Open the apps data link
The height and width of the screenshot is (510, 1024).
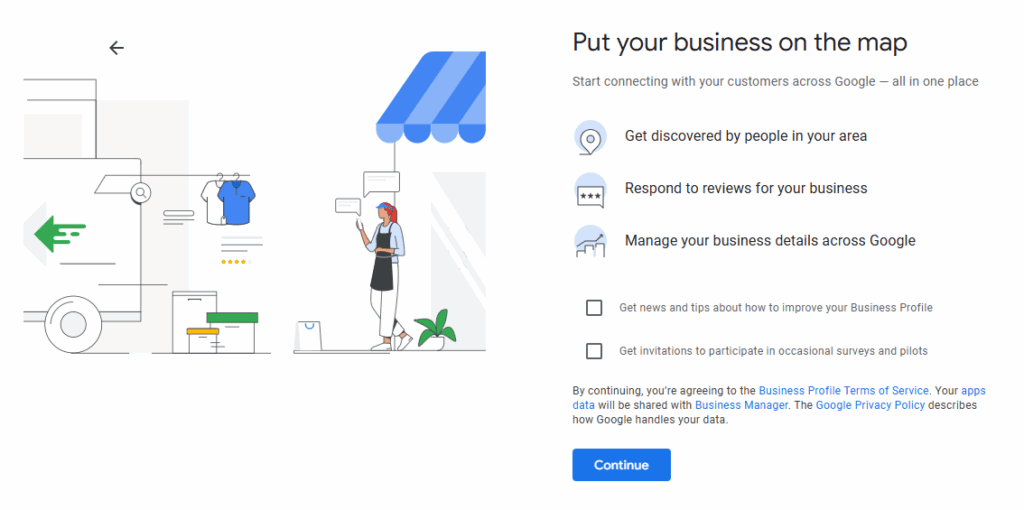click(973, 390)
